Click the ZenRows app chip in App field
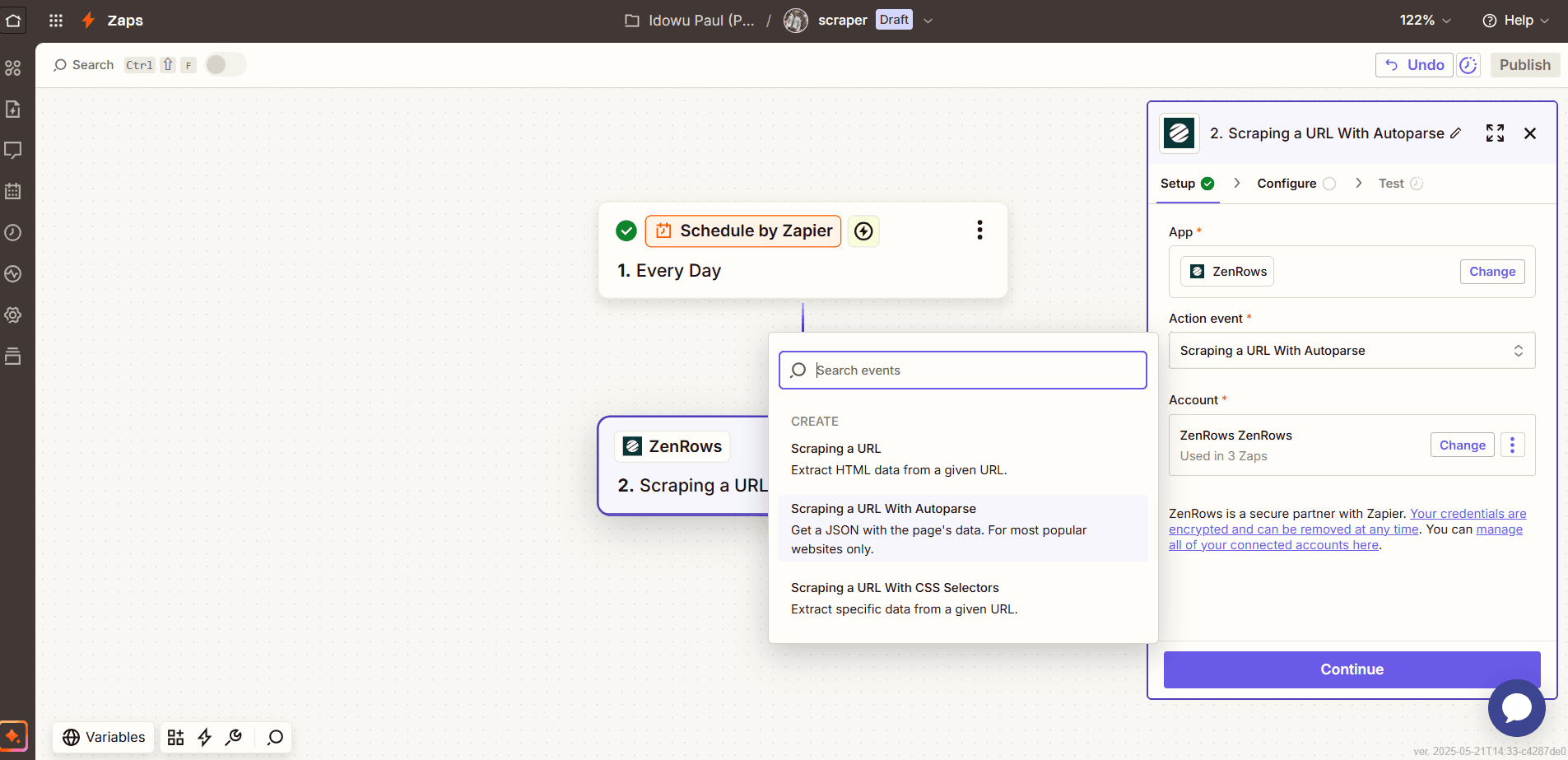 pos(1227,272)
